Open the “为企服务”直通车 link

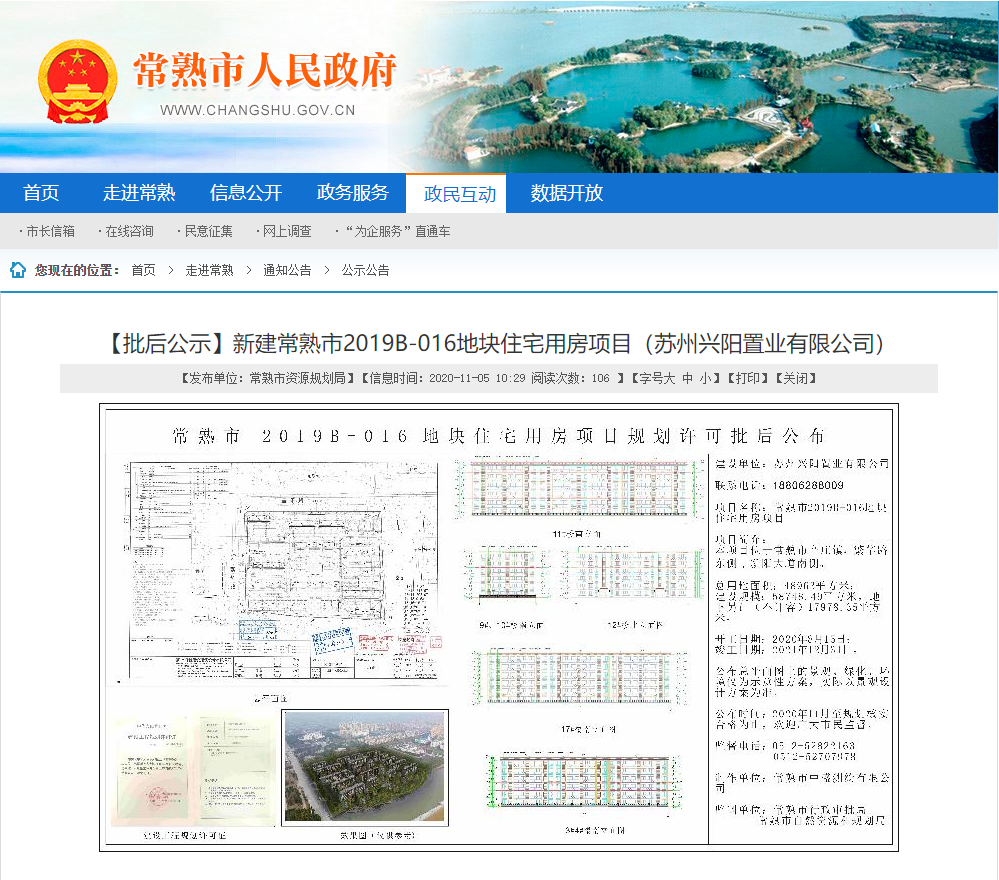(398, 231)
